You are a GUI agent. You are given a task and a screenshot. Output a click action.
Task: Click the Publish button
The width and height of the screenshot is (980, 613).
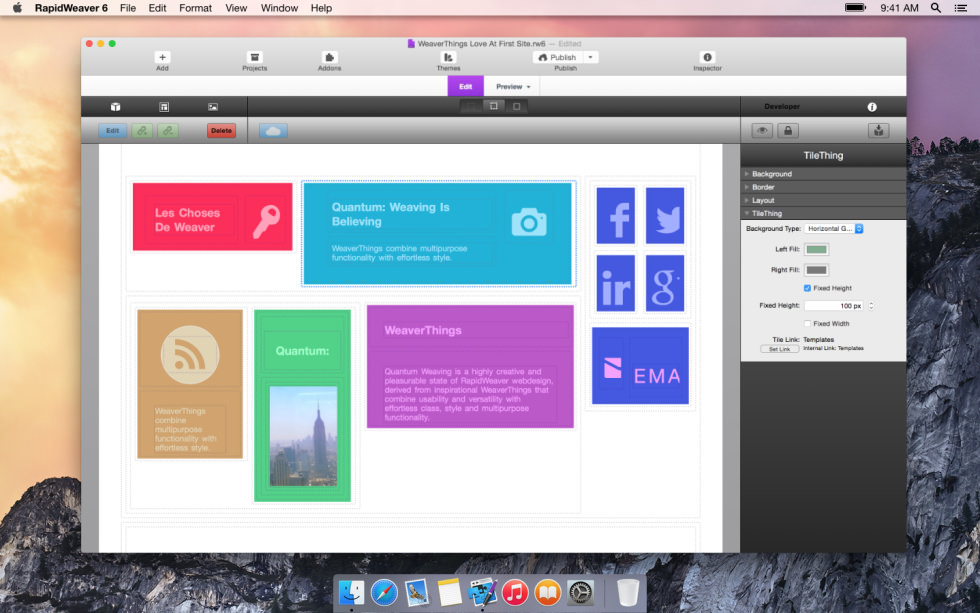point(558,57)
